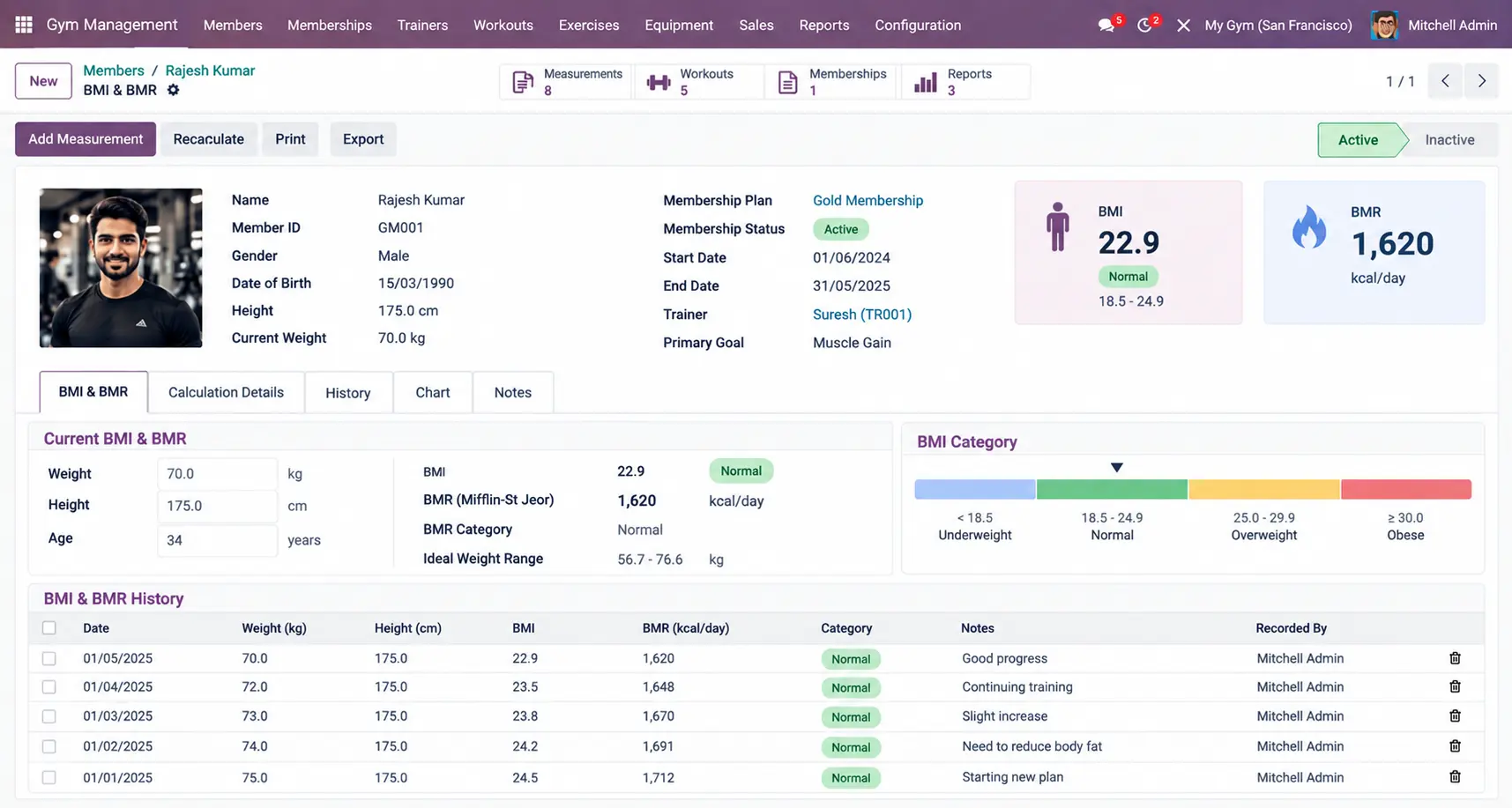The width and height of the screenshot is (1512, 808).
Task: Click the Recaculate button
Action: tap(208, 139)
